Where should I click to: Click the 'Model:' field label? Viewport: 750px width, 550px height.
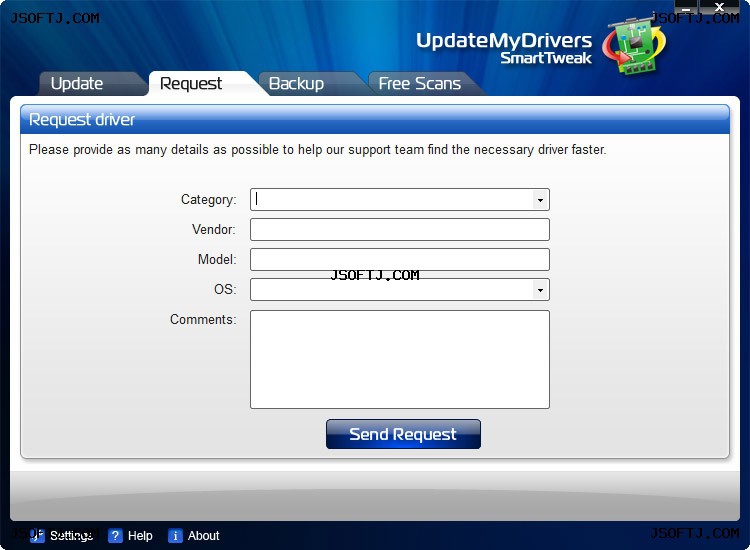pos(217,260)
